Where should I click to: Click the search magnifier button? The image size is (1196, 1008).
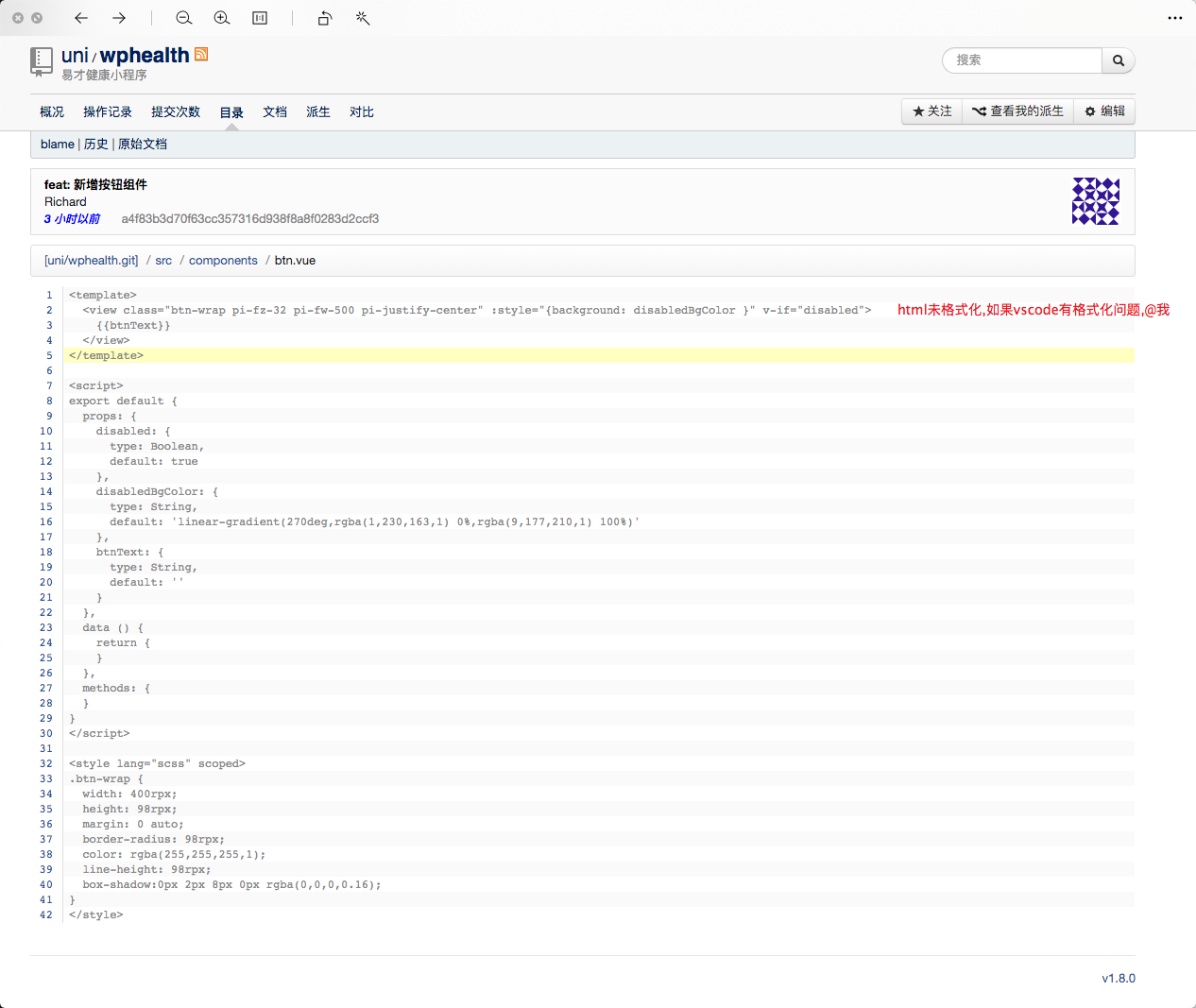point(1119,60)
